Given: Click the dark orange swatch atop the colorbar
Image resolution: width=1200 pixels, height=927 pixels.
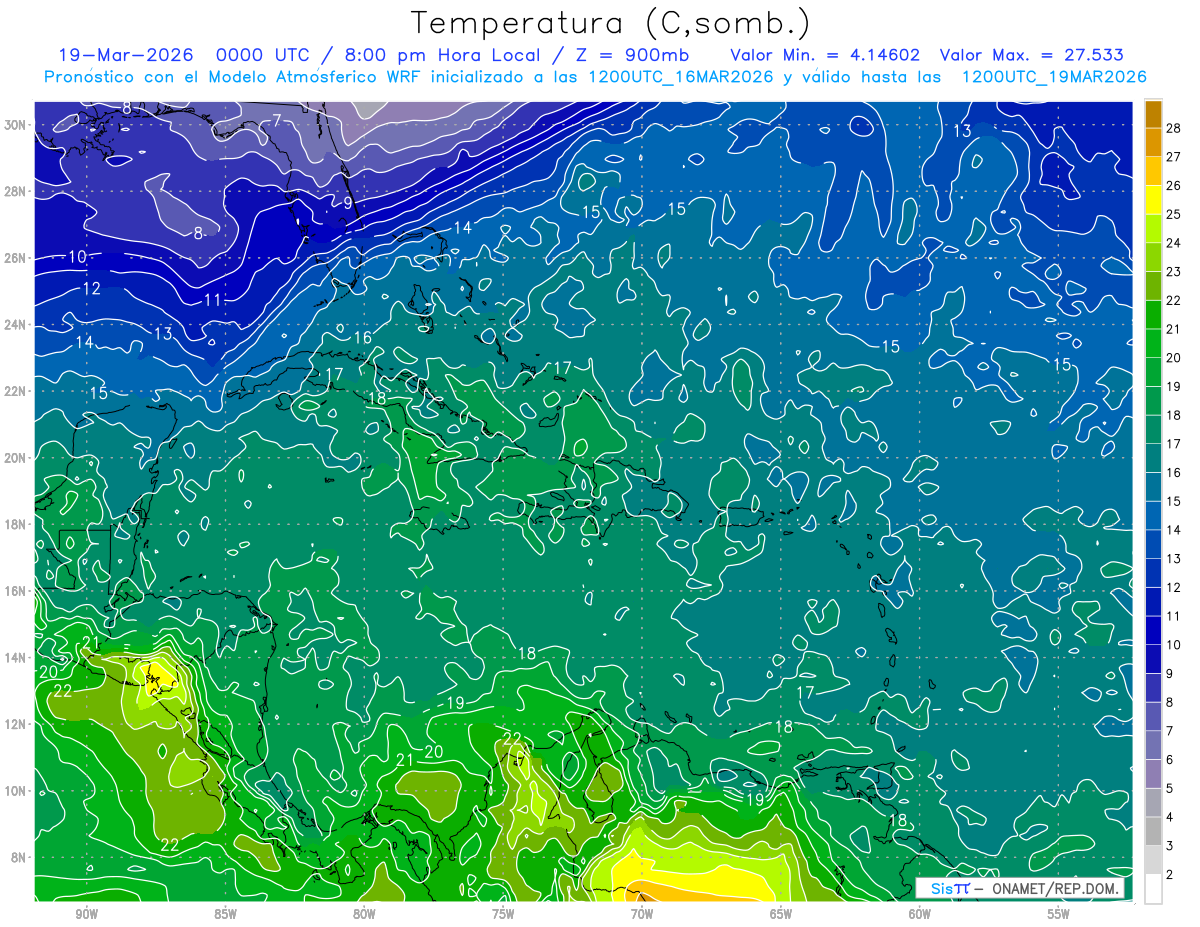Looking at the screenshot, I should [1153, 114].
